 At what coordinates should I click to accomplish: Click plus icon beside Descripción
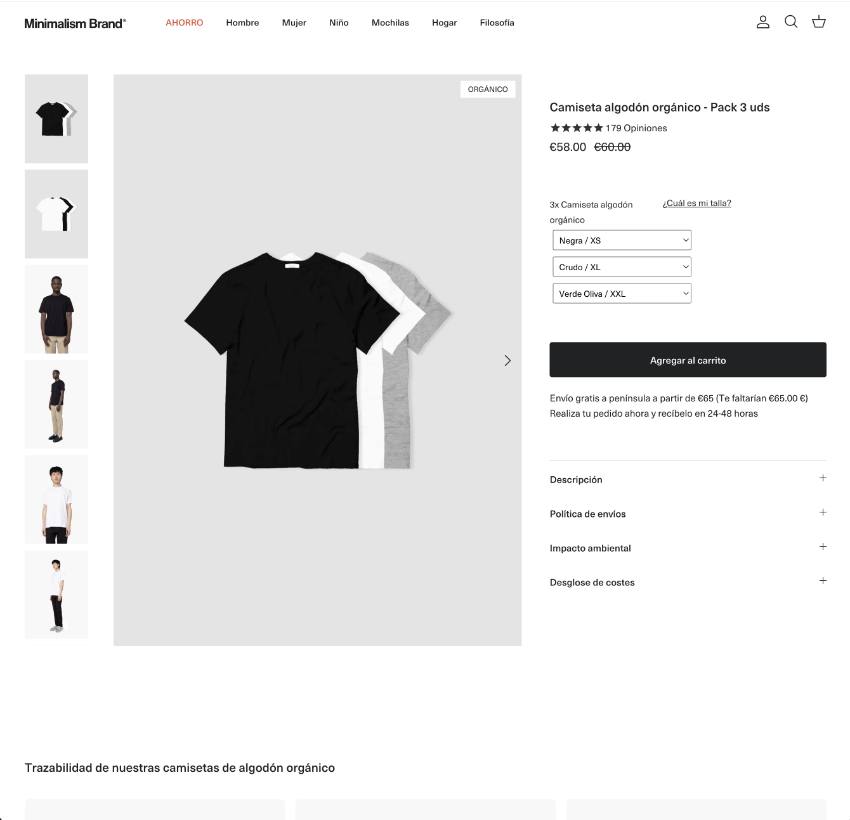[x=823, y=478]
